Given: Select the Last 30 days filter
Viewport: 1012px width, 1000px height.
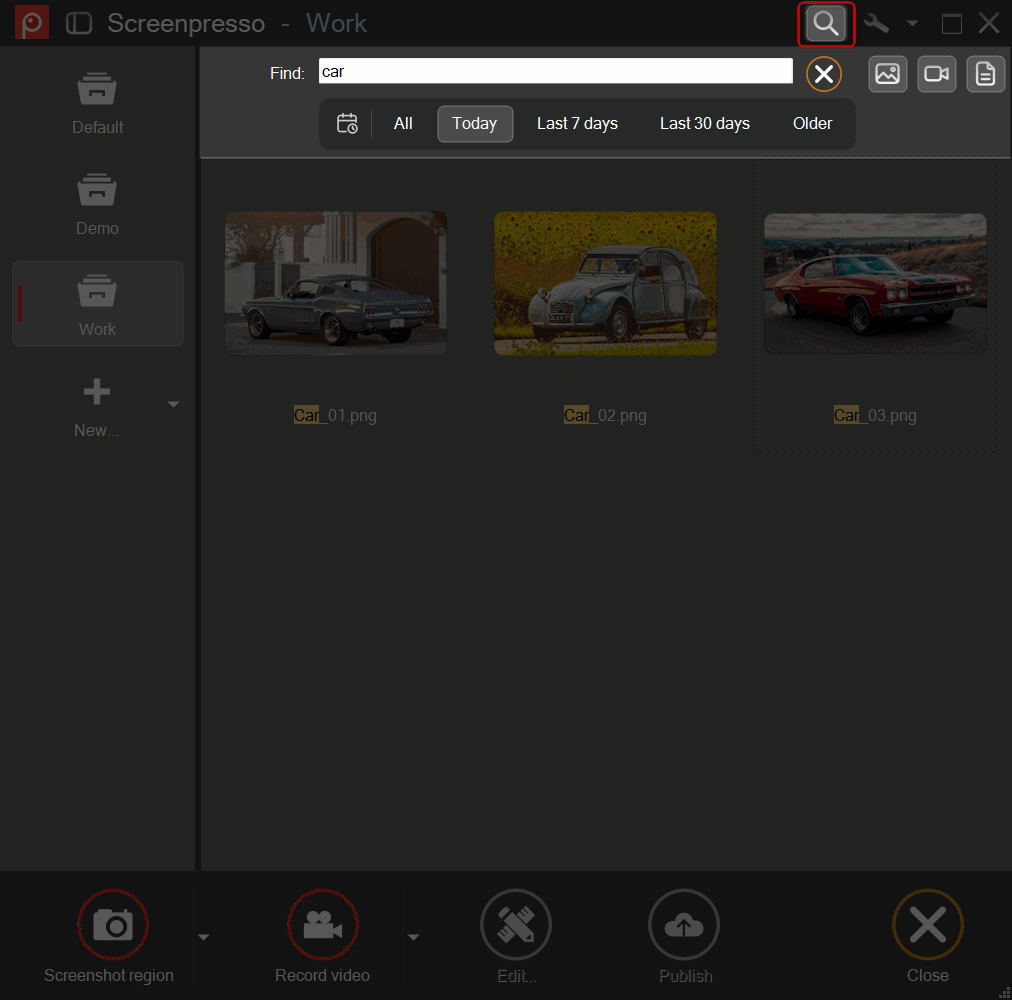Looking at the screenshot, I should tap(705, 123).
